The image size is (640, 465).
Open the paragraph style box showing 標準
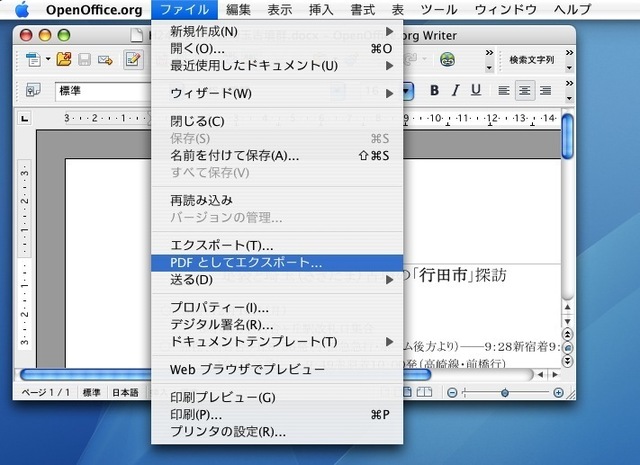click(x=103, y=91)
